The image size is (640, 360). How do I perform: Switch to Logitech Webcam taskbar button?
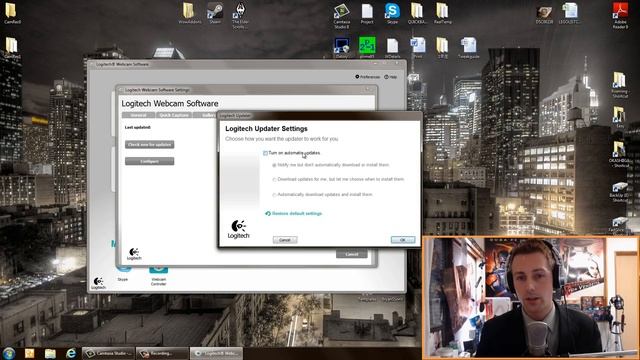click(216, 353)
